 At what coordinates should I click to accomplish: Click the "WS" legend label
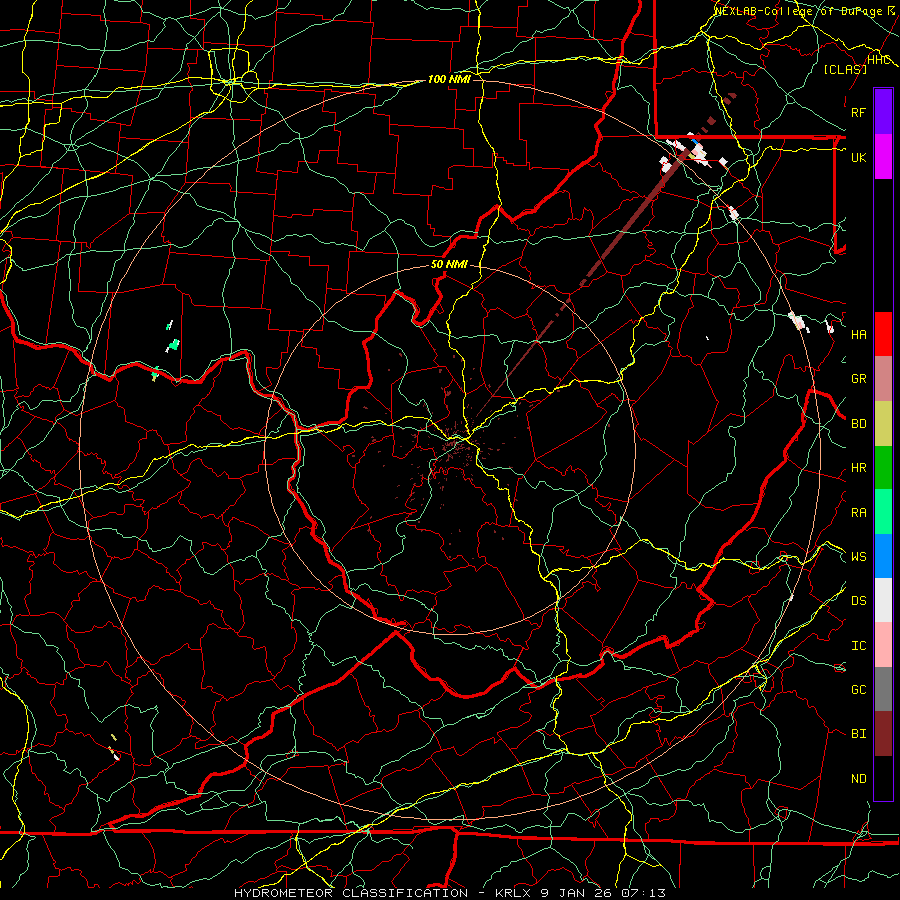click(x=858, y=557)
